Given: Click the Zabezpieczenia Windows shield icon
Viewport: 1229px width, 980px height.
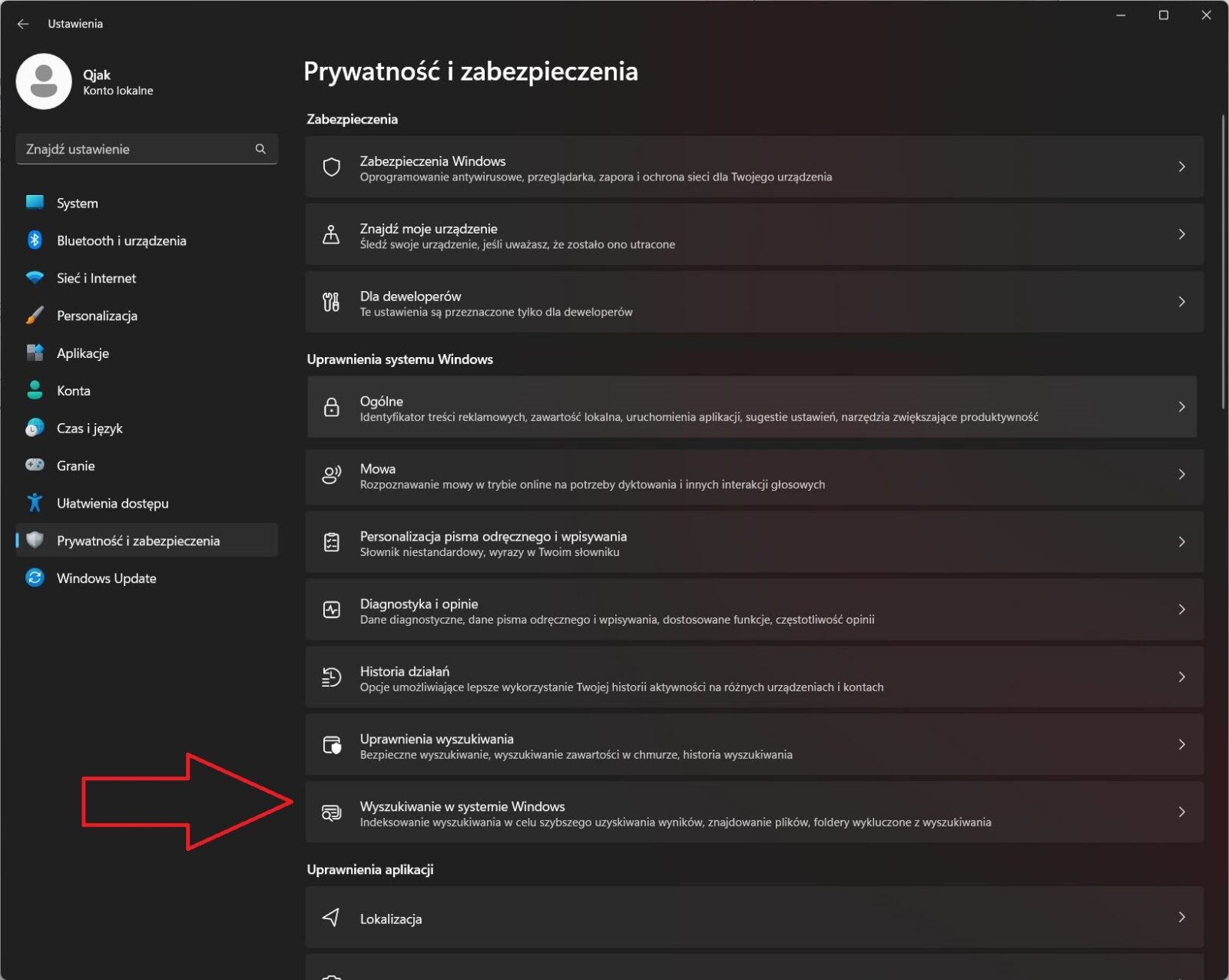Looking at the screenshot, I should [331, 167].
